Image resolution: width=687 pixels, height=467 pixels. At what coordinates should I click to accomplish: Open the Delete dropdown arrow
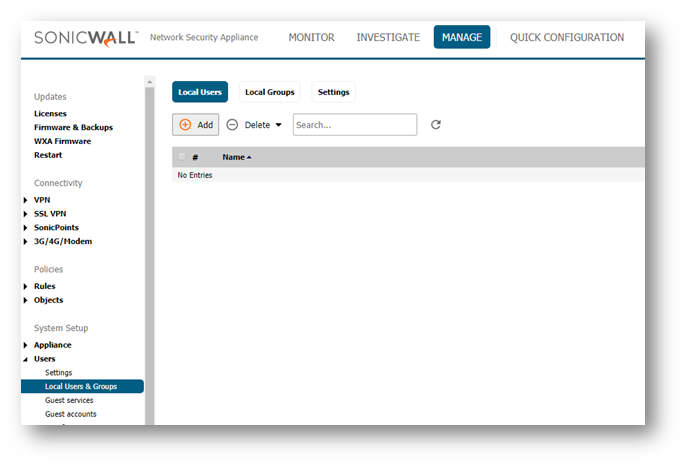point(278,125)
